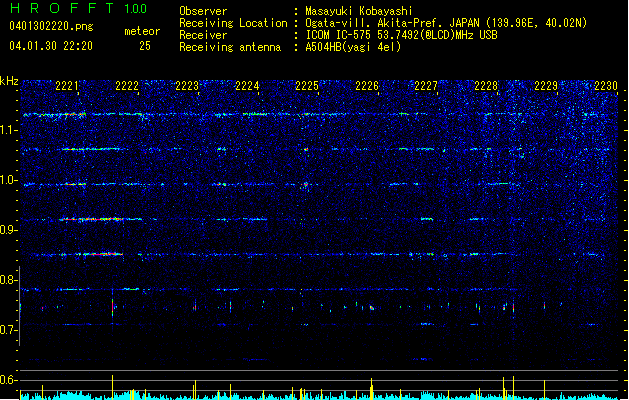Screen dimensions: 629x400
Task: Click time marker 2224
Action: tap(247, 85)
